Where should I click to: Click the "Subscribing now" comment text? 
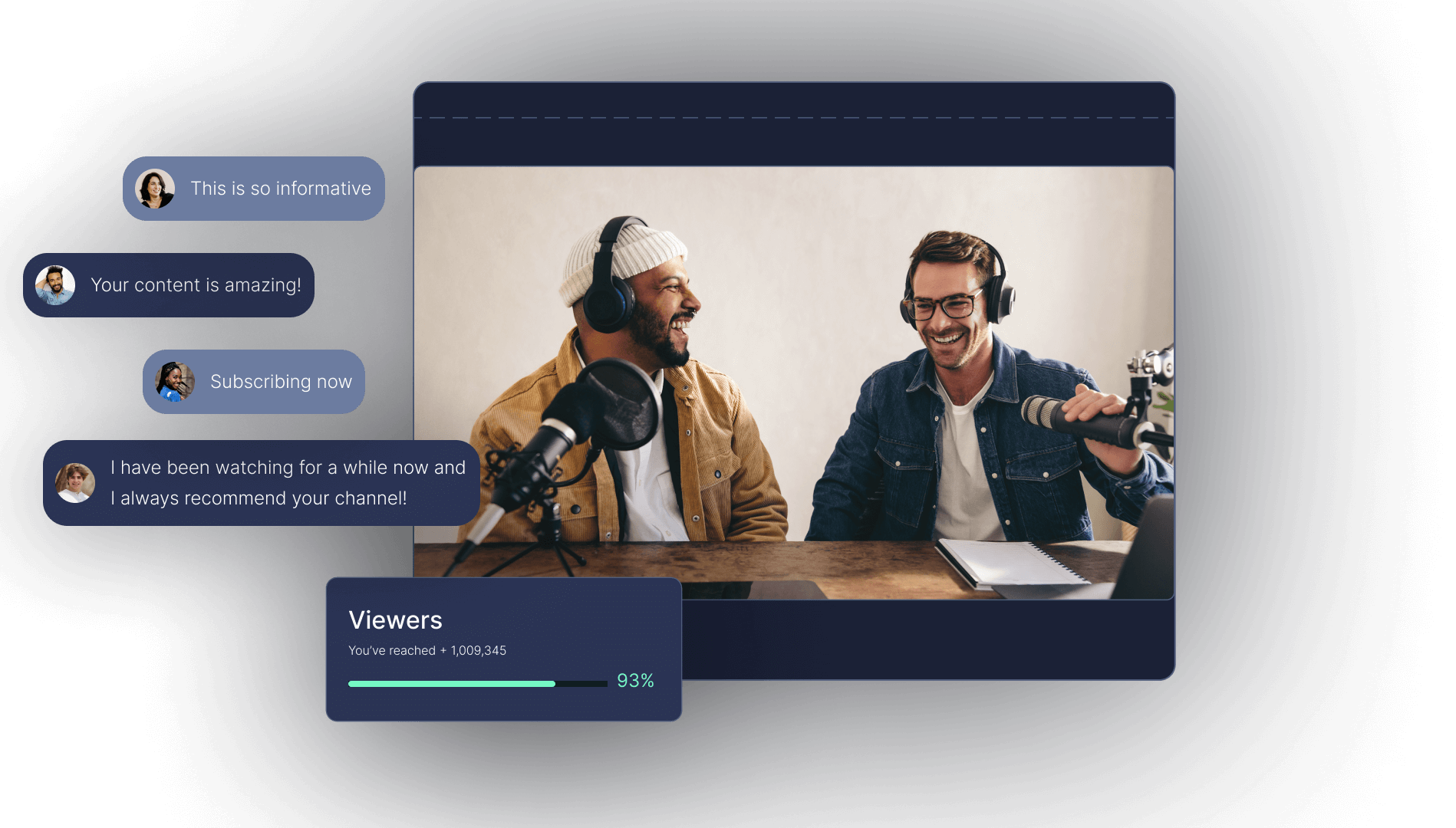click(x=281, y=382)
